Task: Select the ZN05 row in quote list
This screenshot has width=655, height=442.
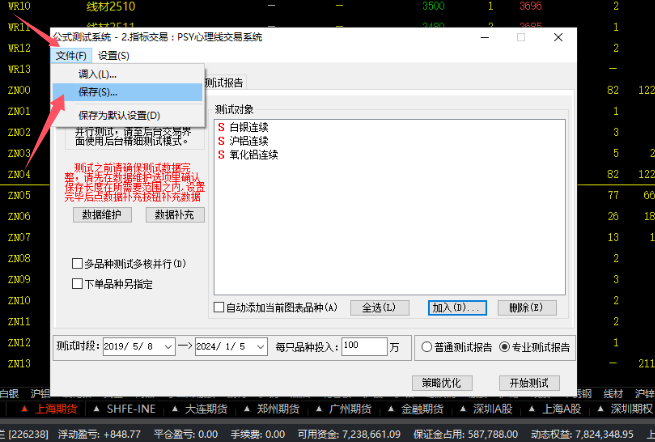Action: 19,195
